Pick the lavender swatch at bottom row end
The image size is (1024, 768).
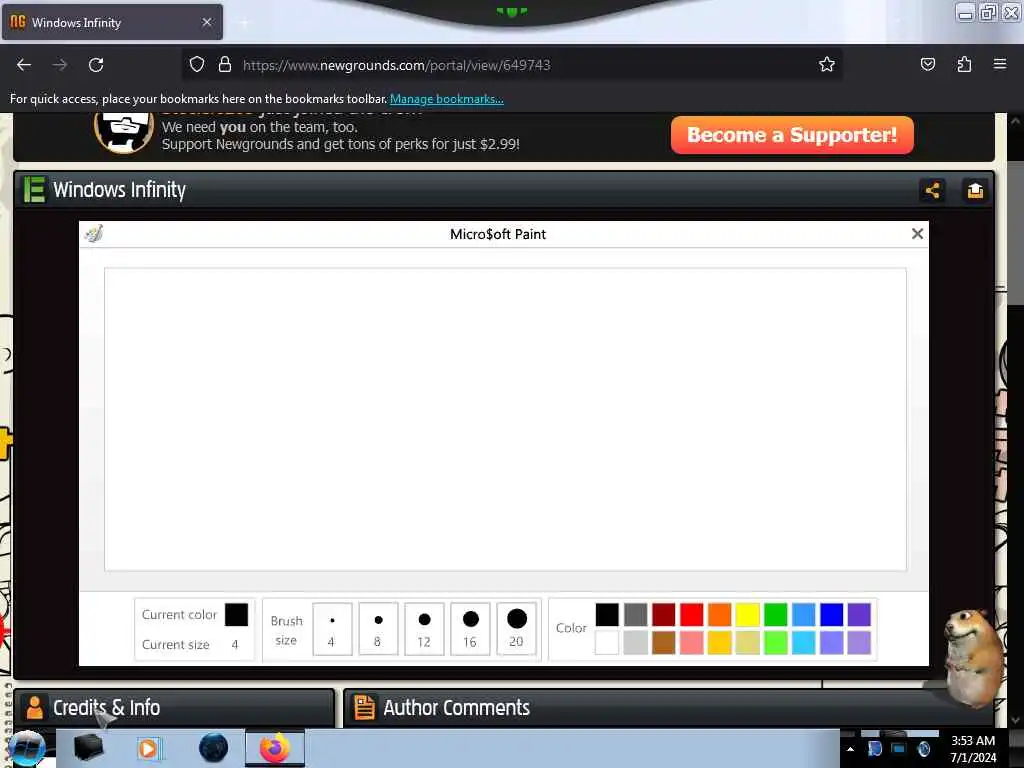click(x=859, y=643)
